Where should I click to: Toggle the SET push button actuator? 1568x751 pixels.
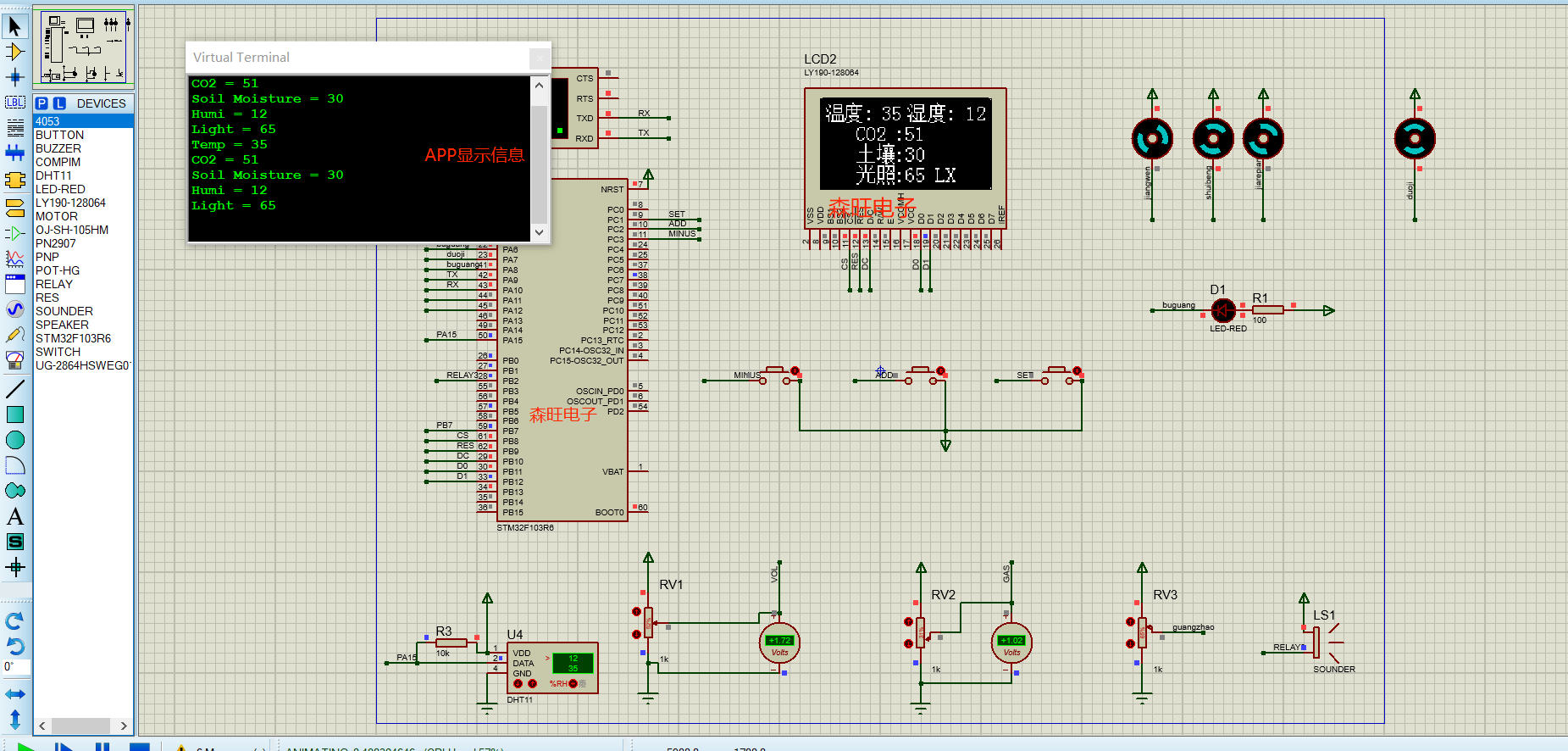[1078, 371]
